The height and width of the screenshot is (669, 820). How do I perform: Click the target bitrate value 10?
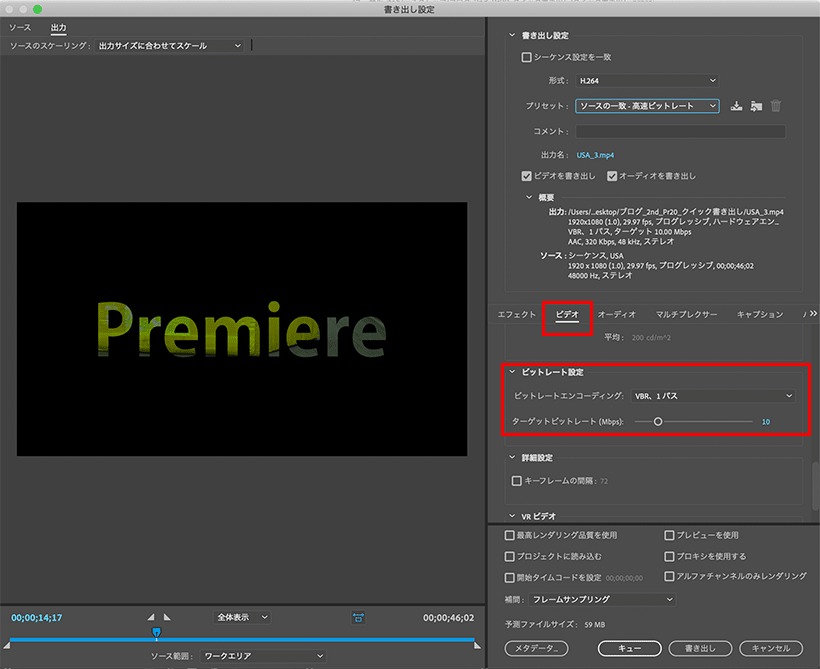(x=766, y=422)
